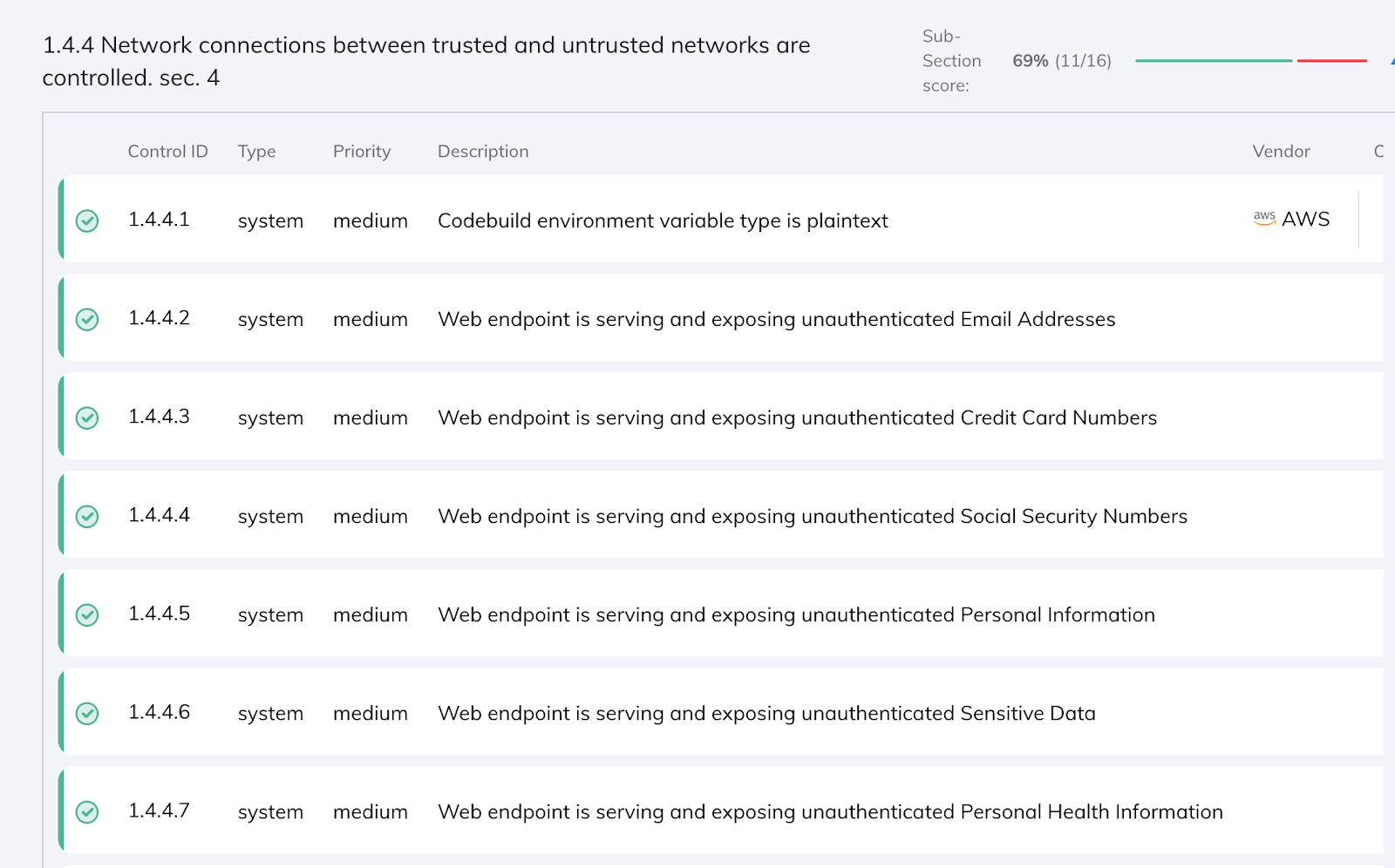Click the green passed status icon for control 1.4.4.1
The image size is (1395, 868).
click(87, 222)
